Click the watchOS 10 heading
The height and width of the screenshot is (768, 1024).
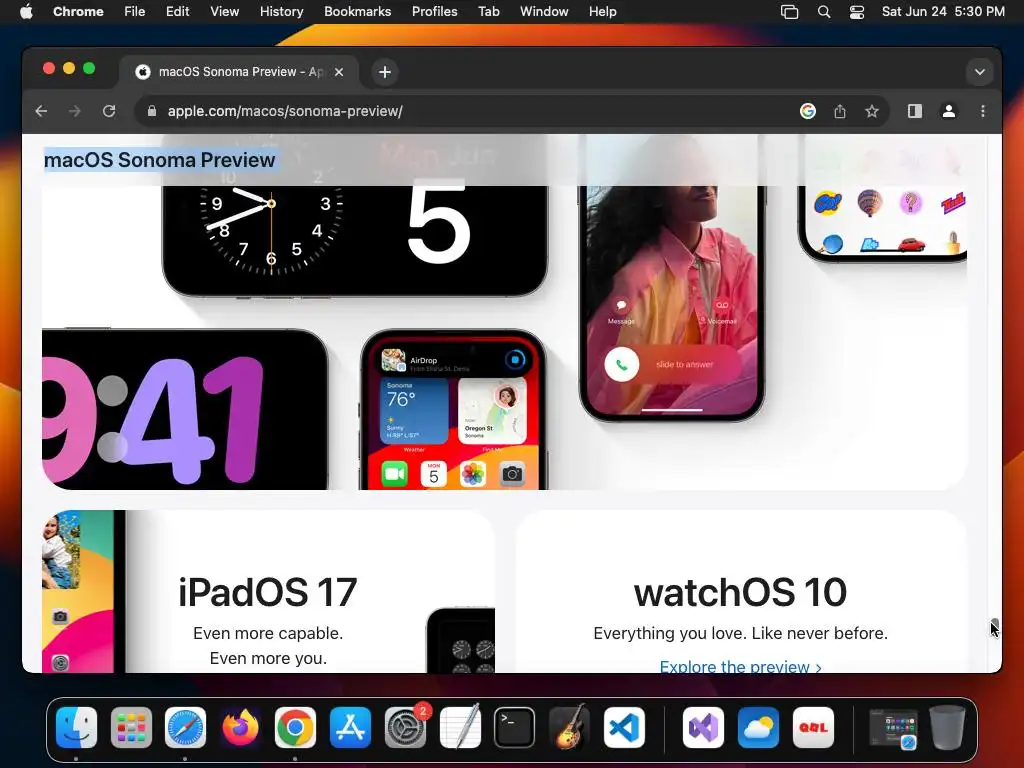point(741,592)
